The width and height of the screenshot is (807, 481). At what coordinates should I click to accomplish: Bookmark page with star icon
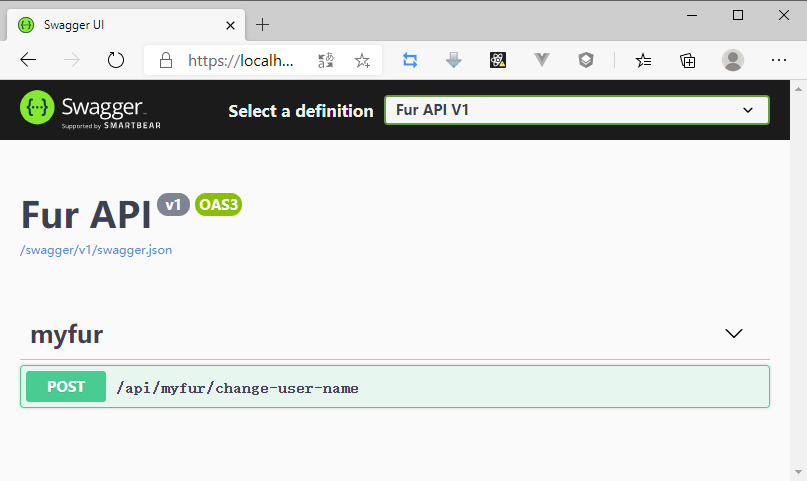click(x=362, y=60)
